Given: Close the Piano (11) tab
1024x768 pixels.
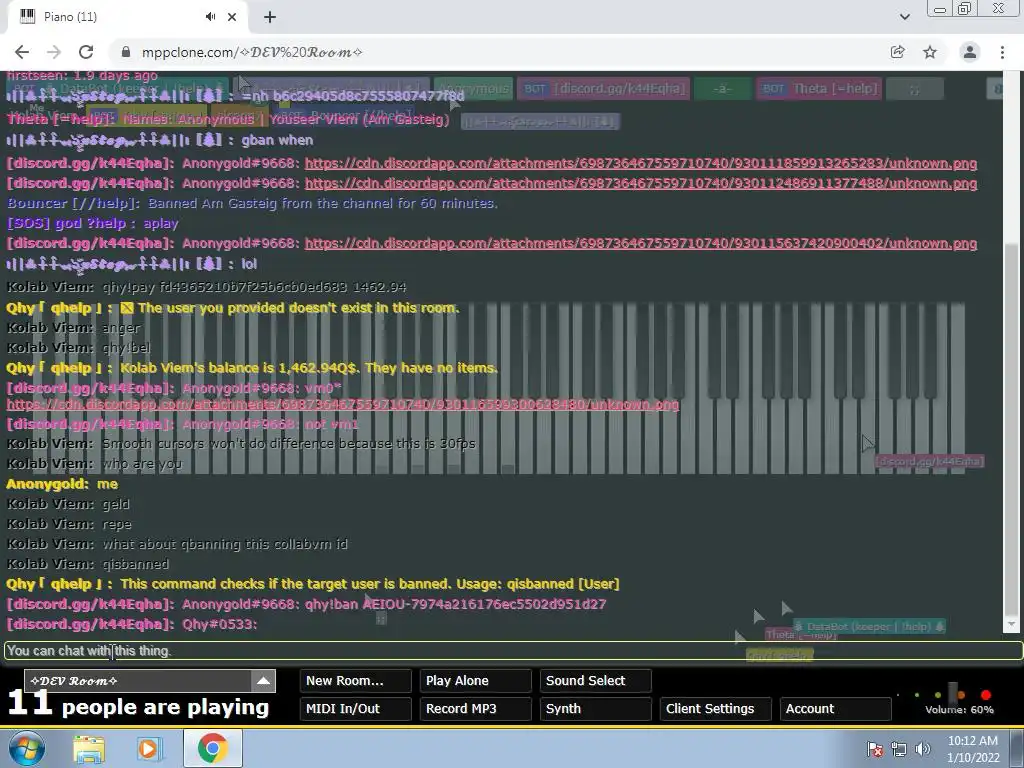Looking at the screenshot, I should pos(232,17).
